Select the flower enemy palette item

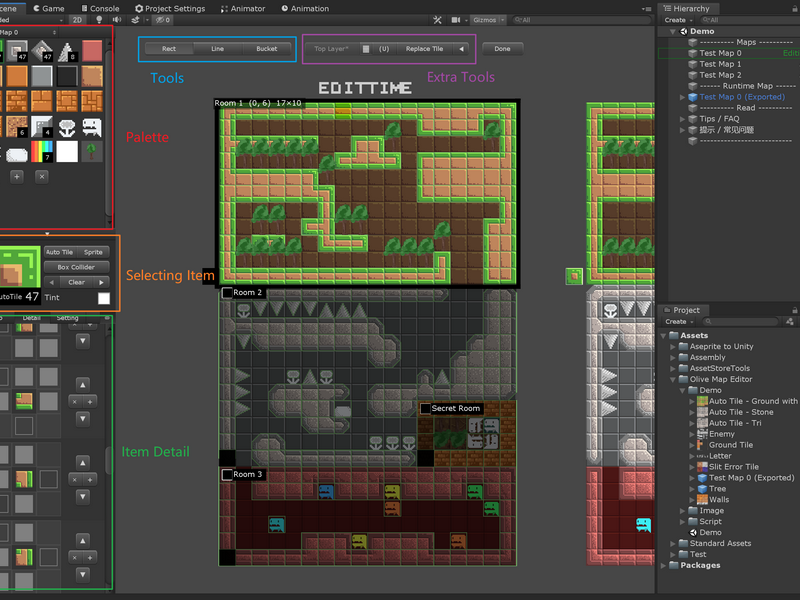click(x=67, y=127)
